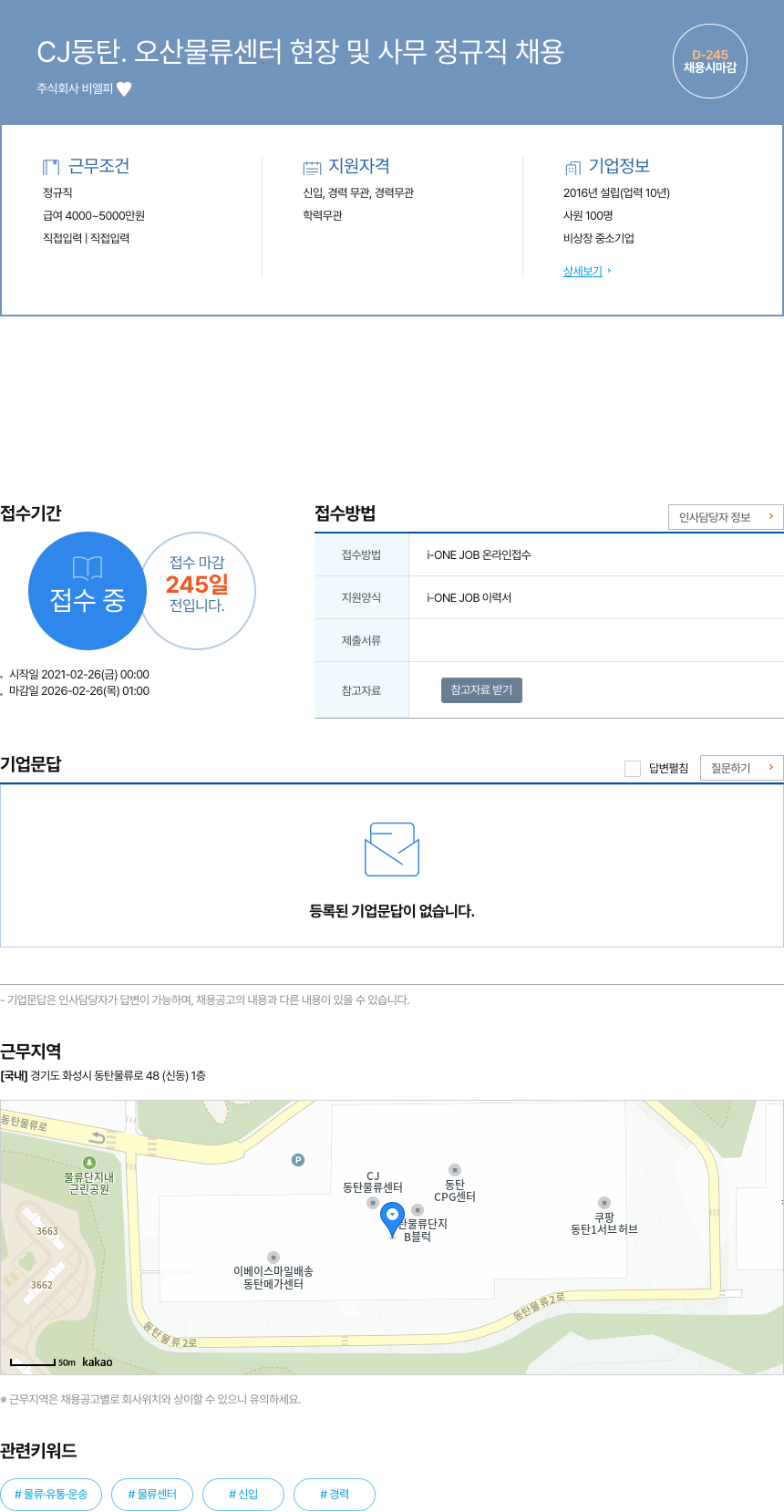Click the i-ONE JOB 온라인접수 cell
The width and height of the screenshot is (784, 1512).
pos(596,554)
